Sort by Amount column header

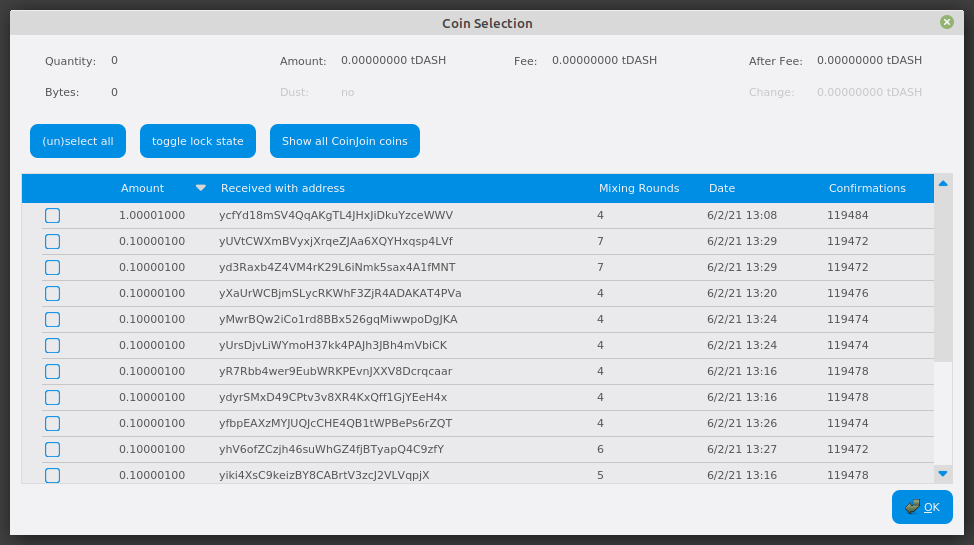click(x=142, y=188)
